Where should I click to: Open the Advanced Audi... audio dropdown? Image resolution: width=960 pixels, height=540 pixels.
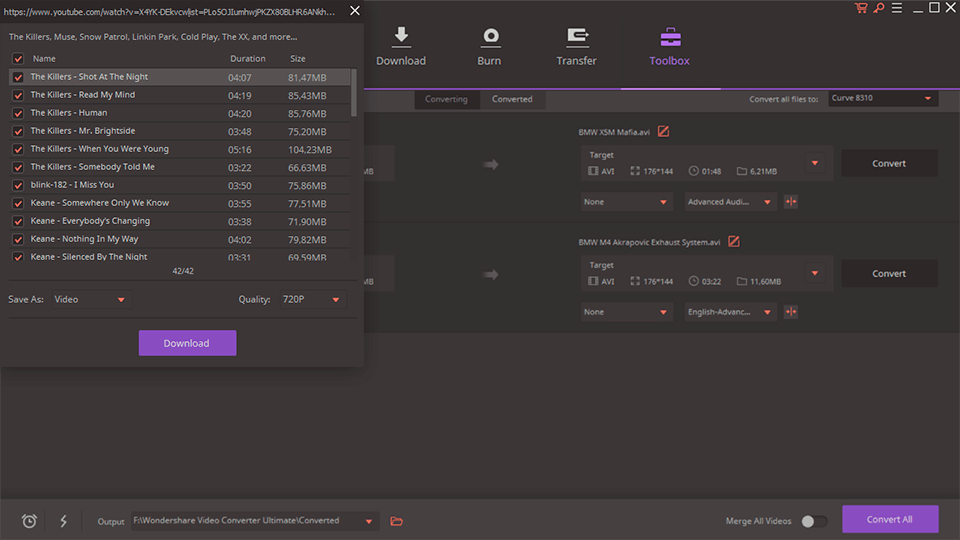click(730, 201)
